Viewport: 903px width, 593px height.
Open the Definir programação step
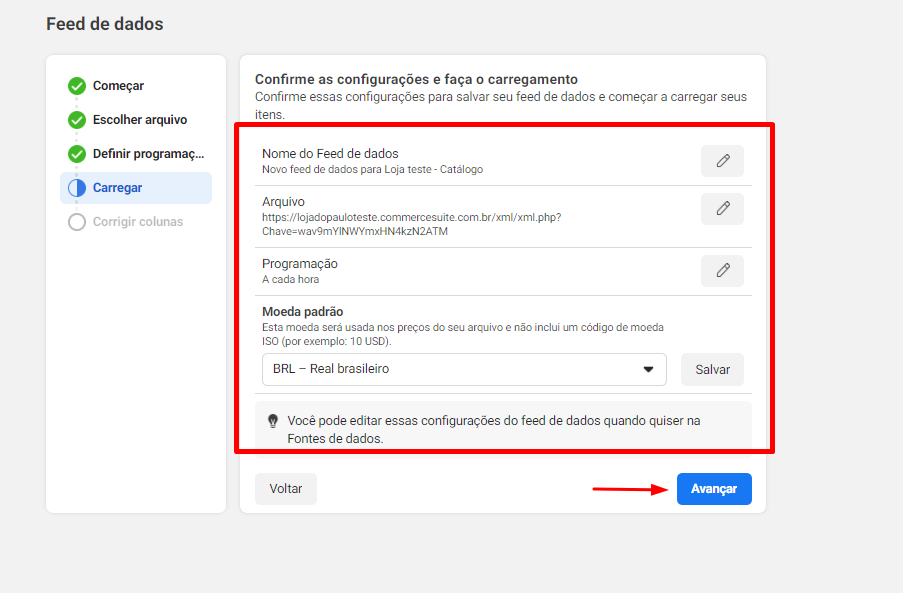[149, 154]
